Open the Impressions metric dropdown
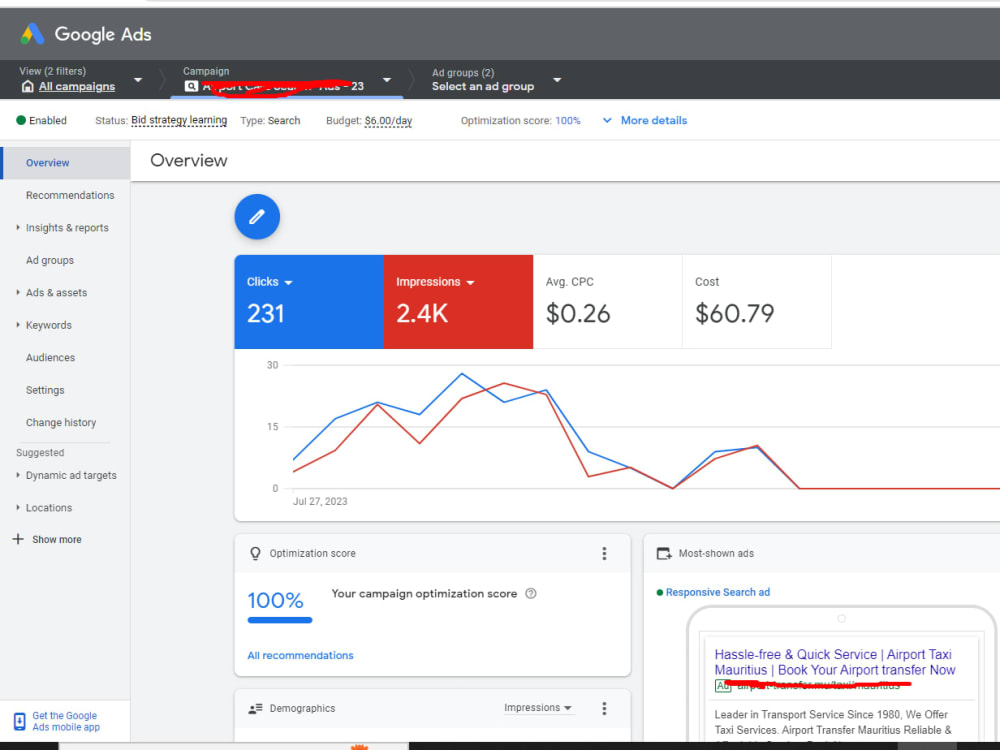 471,283
